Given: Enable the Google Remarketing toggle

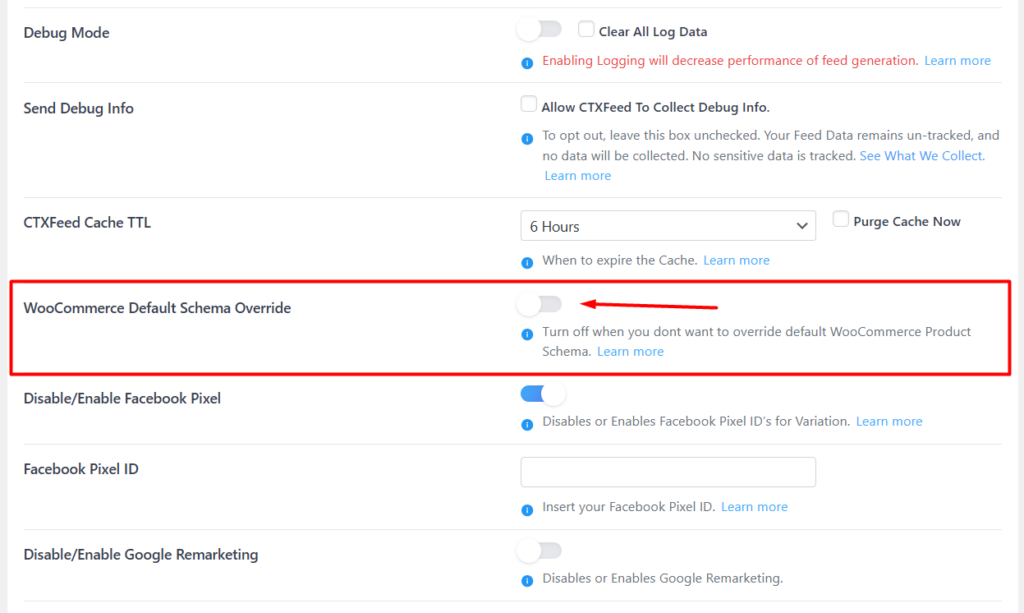Looking at the screenshot, I should [x=539, y=550].
